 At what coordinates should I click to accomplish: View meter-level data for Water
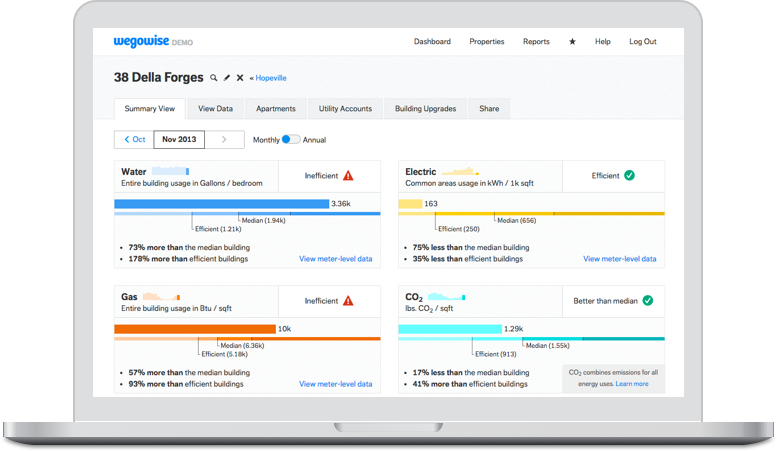click(335, 259)
